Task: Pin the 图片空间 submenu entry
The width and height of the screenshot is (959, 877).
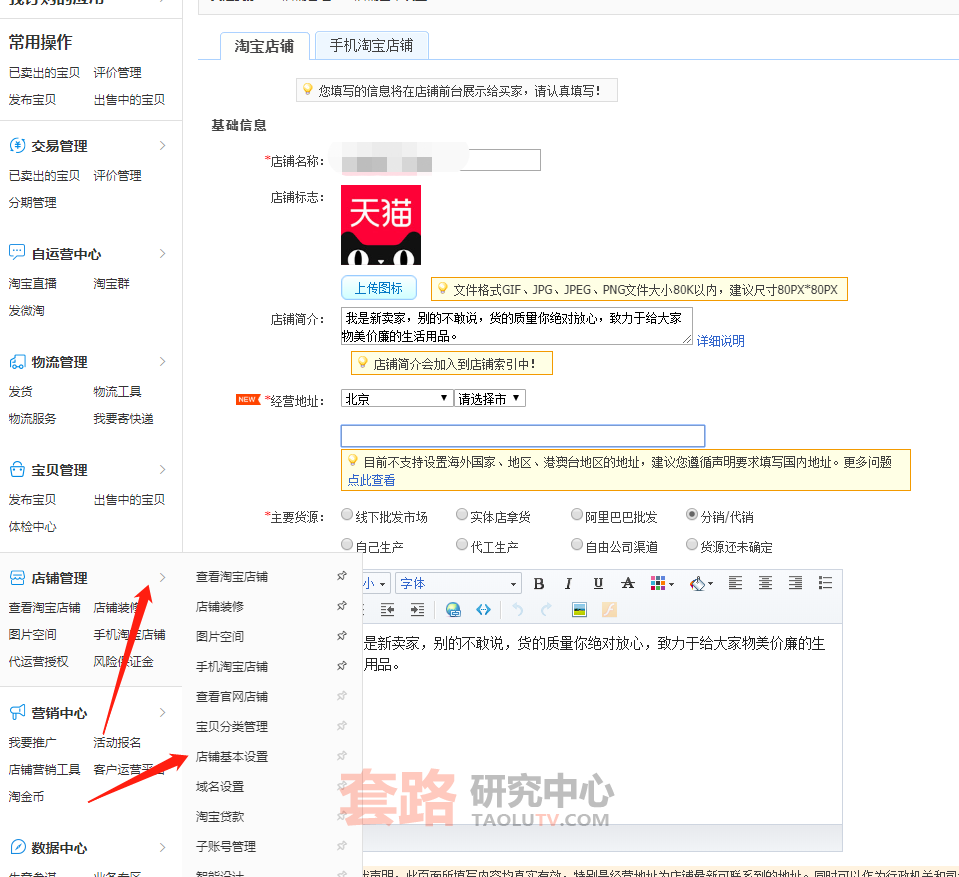Action: click(342, 635)
